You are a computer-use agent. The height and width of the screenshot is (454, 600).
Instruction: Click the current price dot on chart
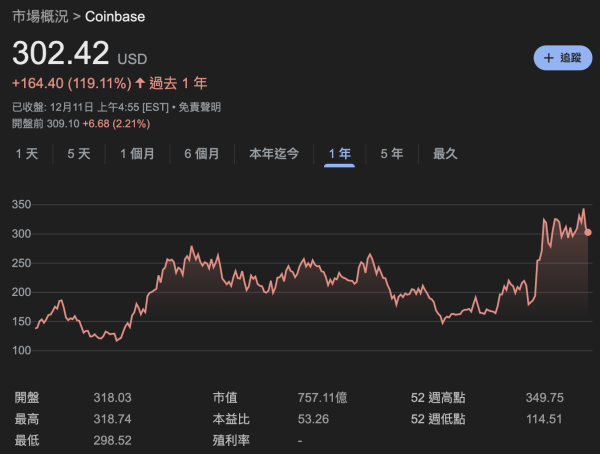(588, 232)
